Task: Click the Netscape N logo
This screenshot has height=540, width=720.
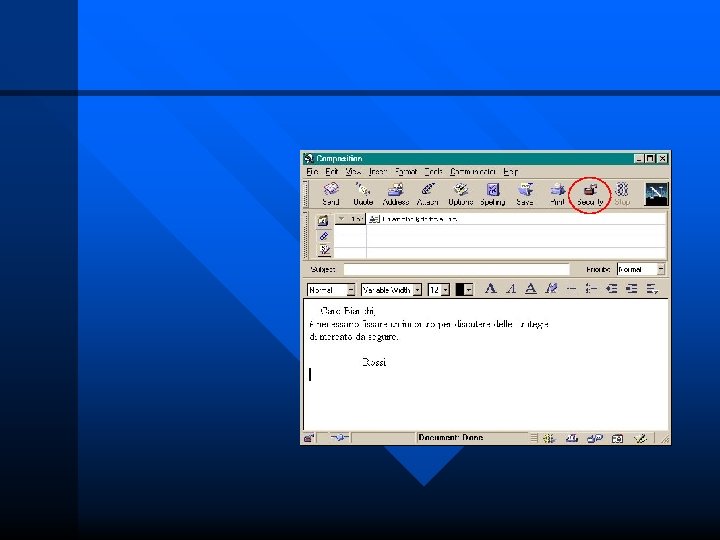Action: [656, 194]
